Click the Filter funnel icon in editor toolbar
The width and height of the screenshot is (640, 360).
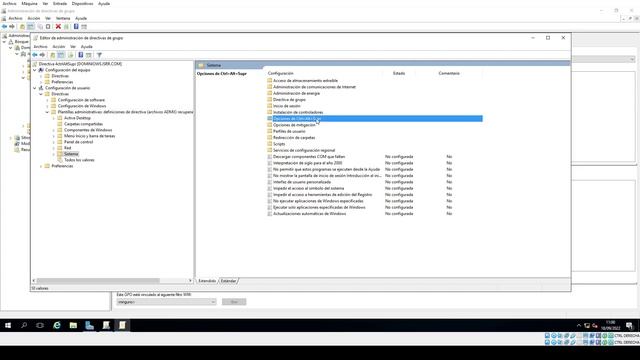[99, 55]
